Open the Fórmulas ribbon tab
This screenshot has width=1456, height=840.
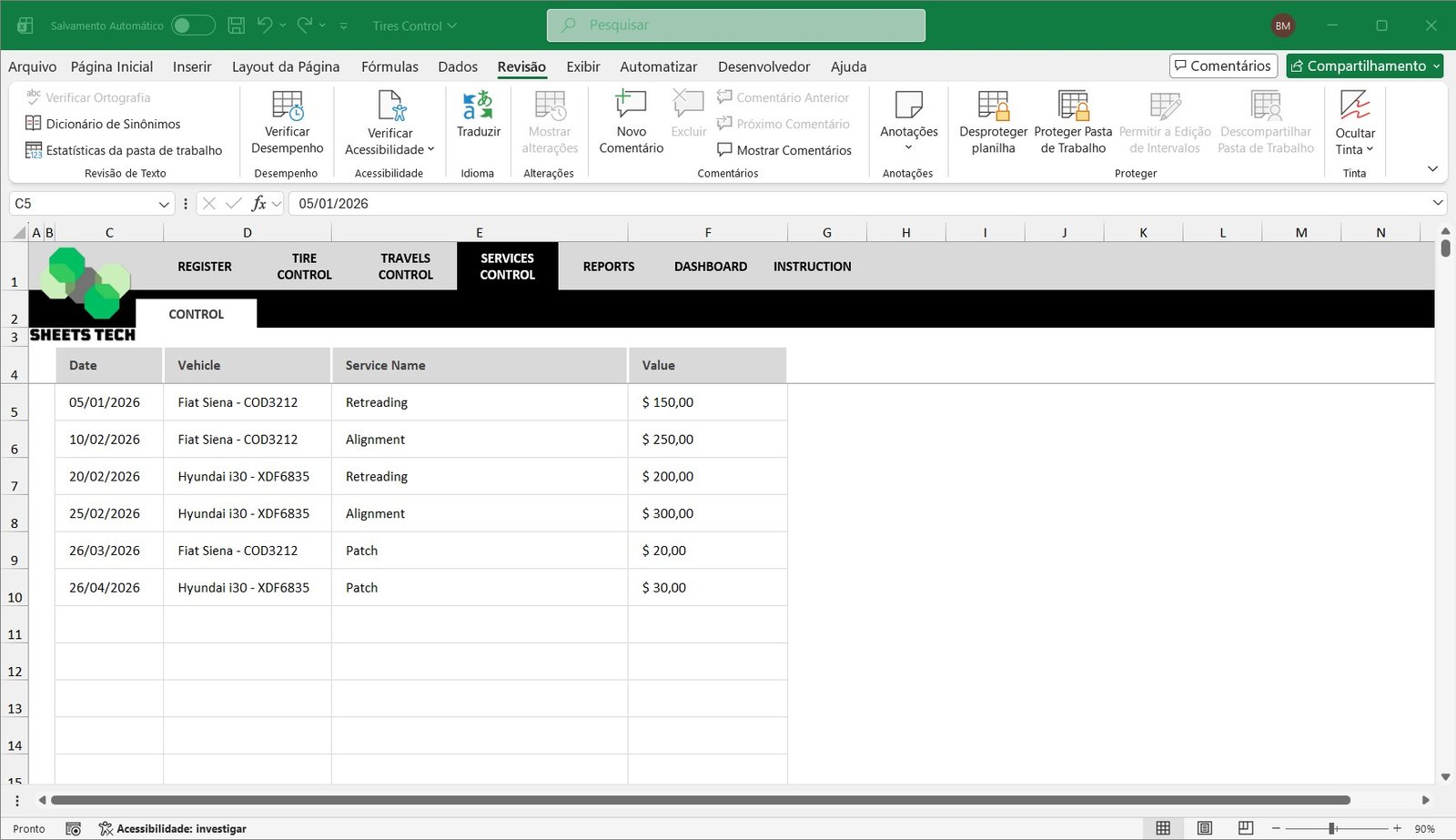click(x=389, y=66)
